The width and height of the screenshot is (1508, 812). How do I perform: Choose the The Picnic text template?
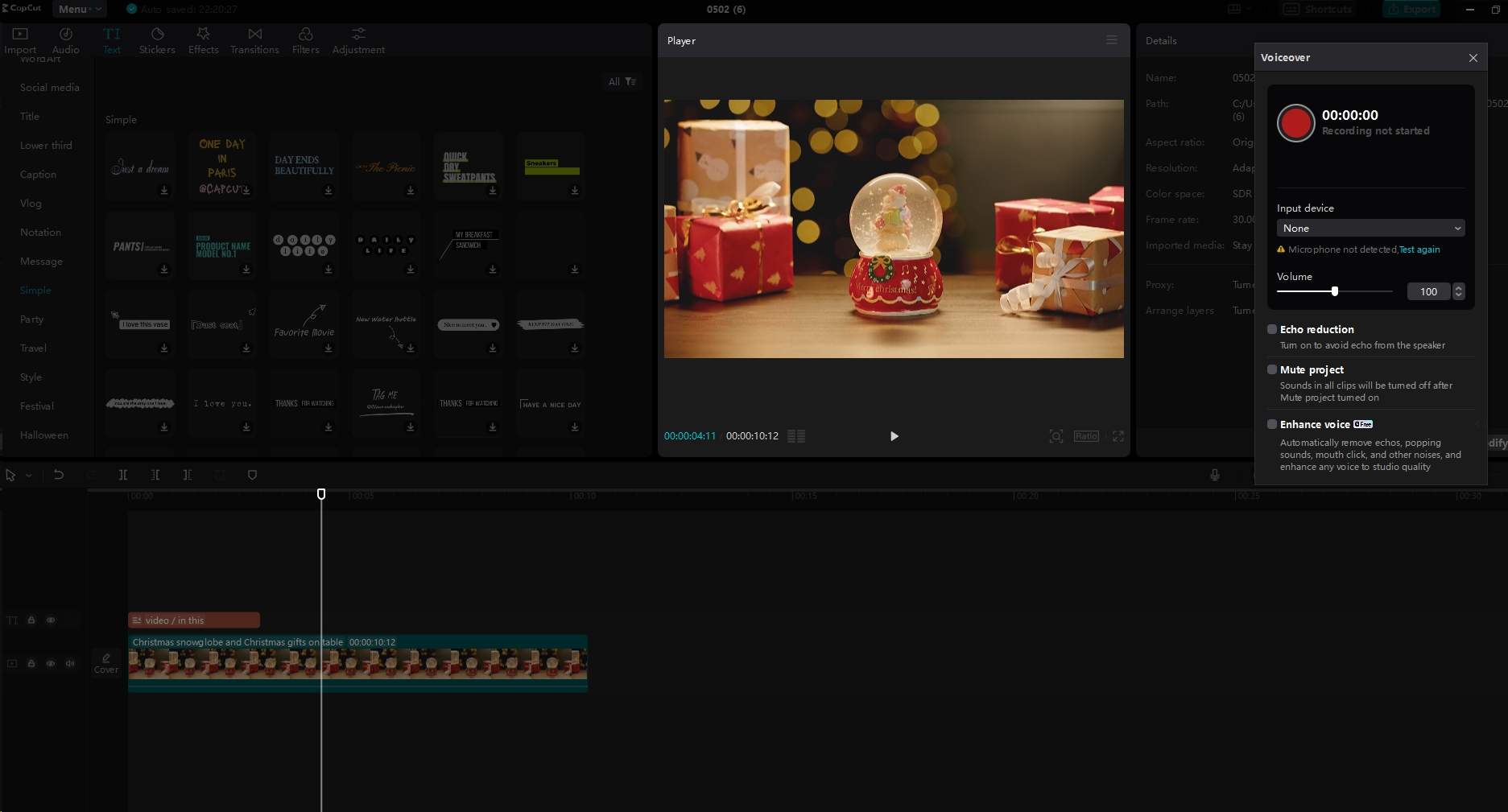[386, 167]
